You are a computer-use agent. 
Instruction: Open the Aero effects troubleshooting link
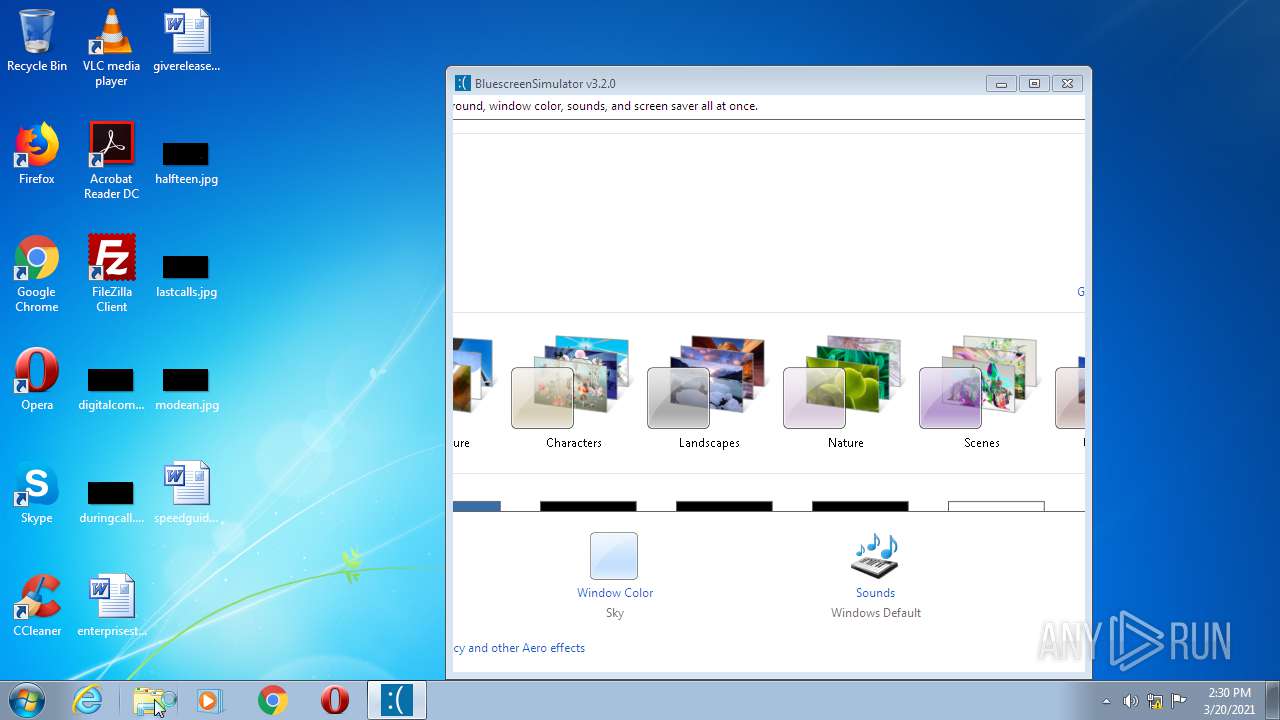pyautogui.click(x=519, y=648)
